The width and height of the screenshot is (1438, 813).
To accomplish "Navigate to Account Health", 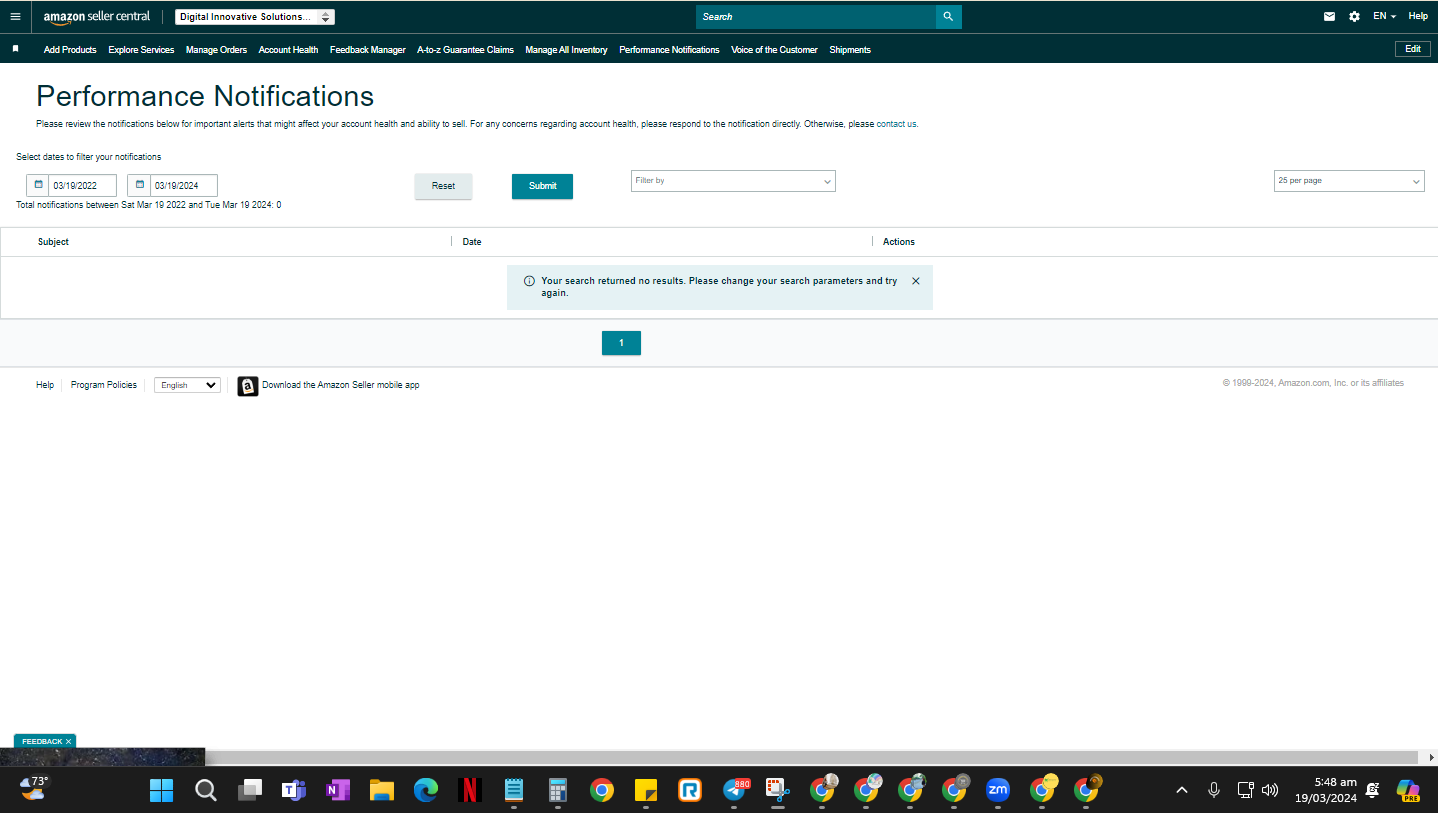I will pos(288,50).
